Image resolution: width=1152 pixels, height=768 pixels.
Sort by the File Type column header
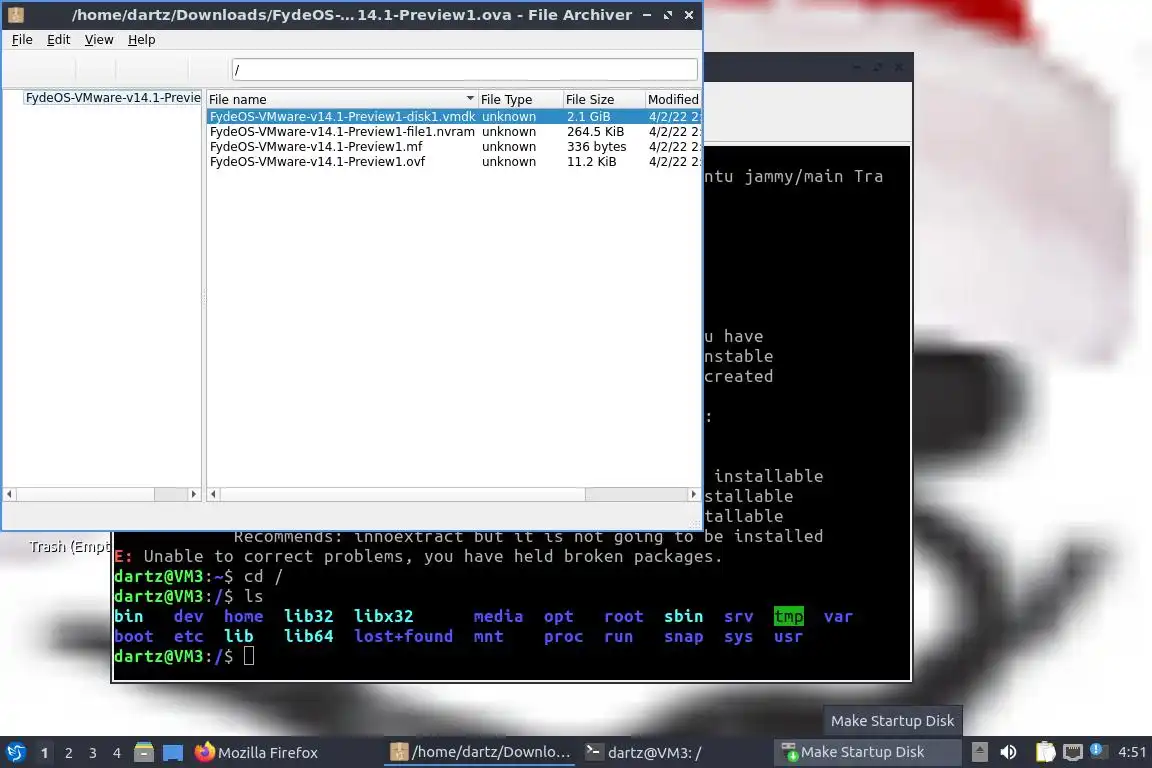pos(519,99)
